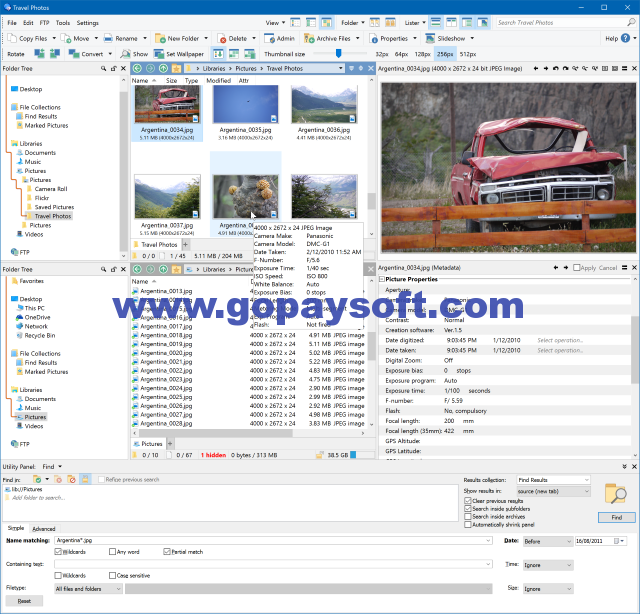Screen dimensions: 640x614
Task: Click the Rename toolbar icon
Action: click(108, 38)
